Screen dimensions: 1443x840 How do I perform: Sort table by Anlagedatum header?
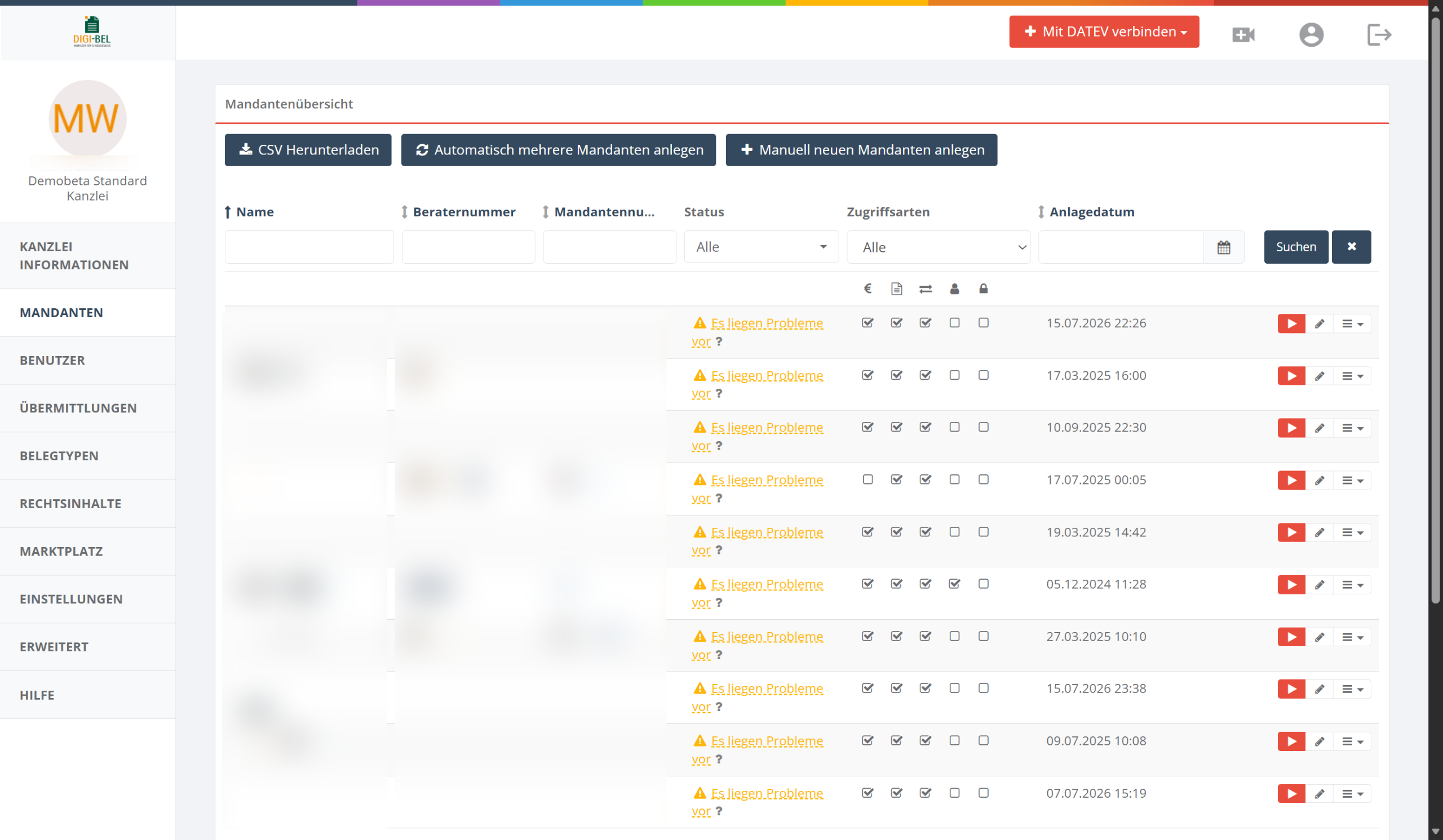(x=1091, y=212)
